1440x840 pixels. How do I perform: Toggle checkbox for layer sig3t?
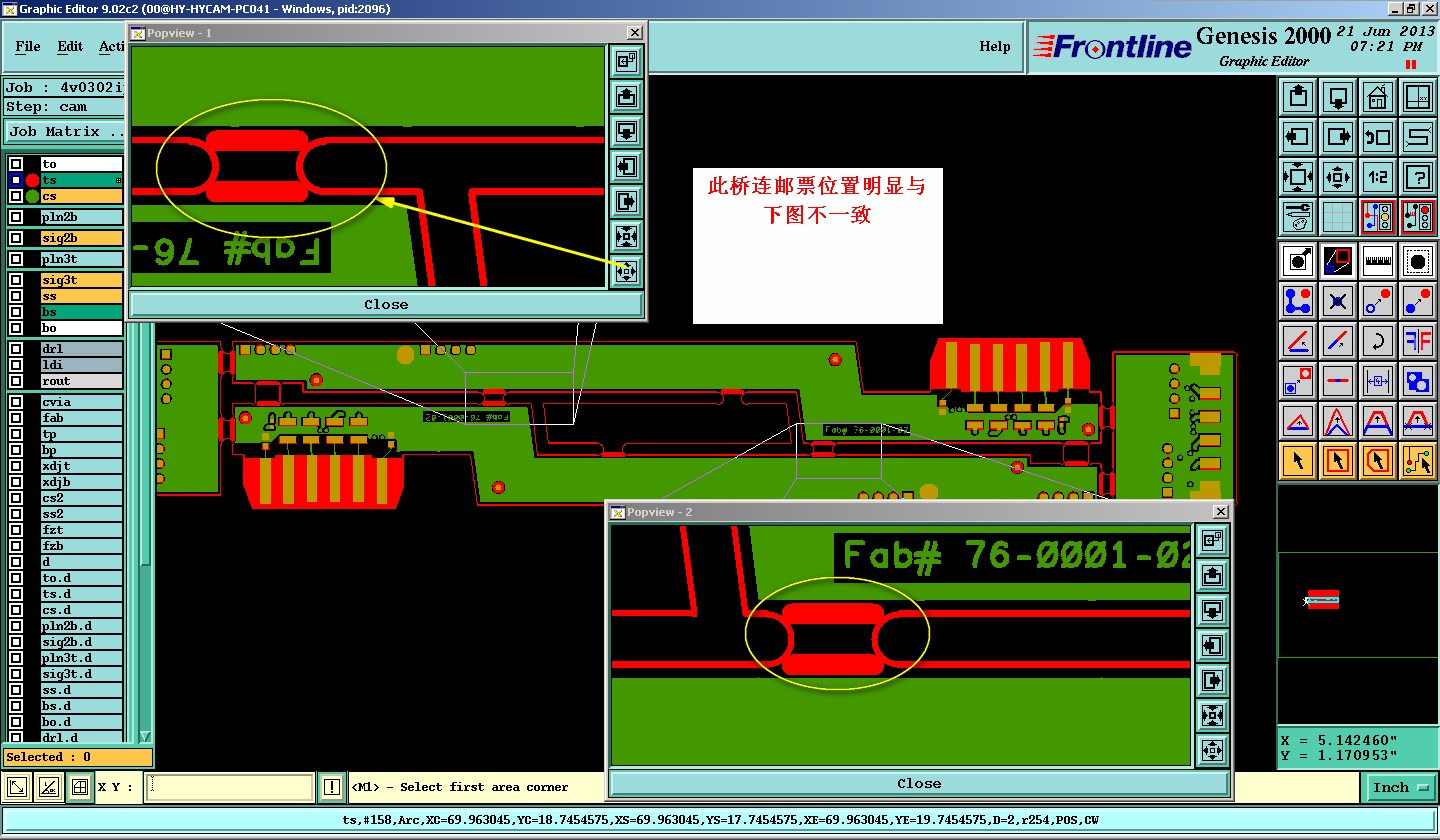(x=16, y=280)
